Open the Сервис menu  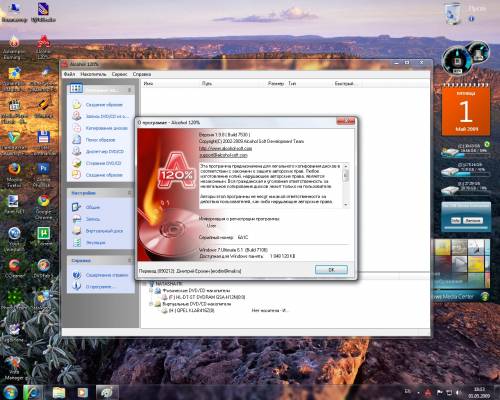click(x=119, y=74)
